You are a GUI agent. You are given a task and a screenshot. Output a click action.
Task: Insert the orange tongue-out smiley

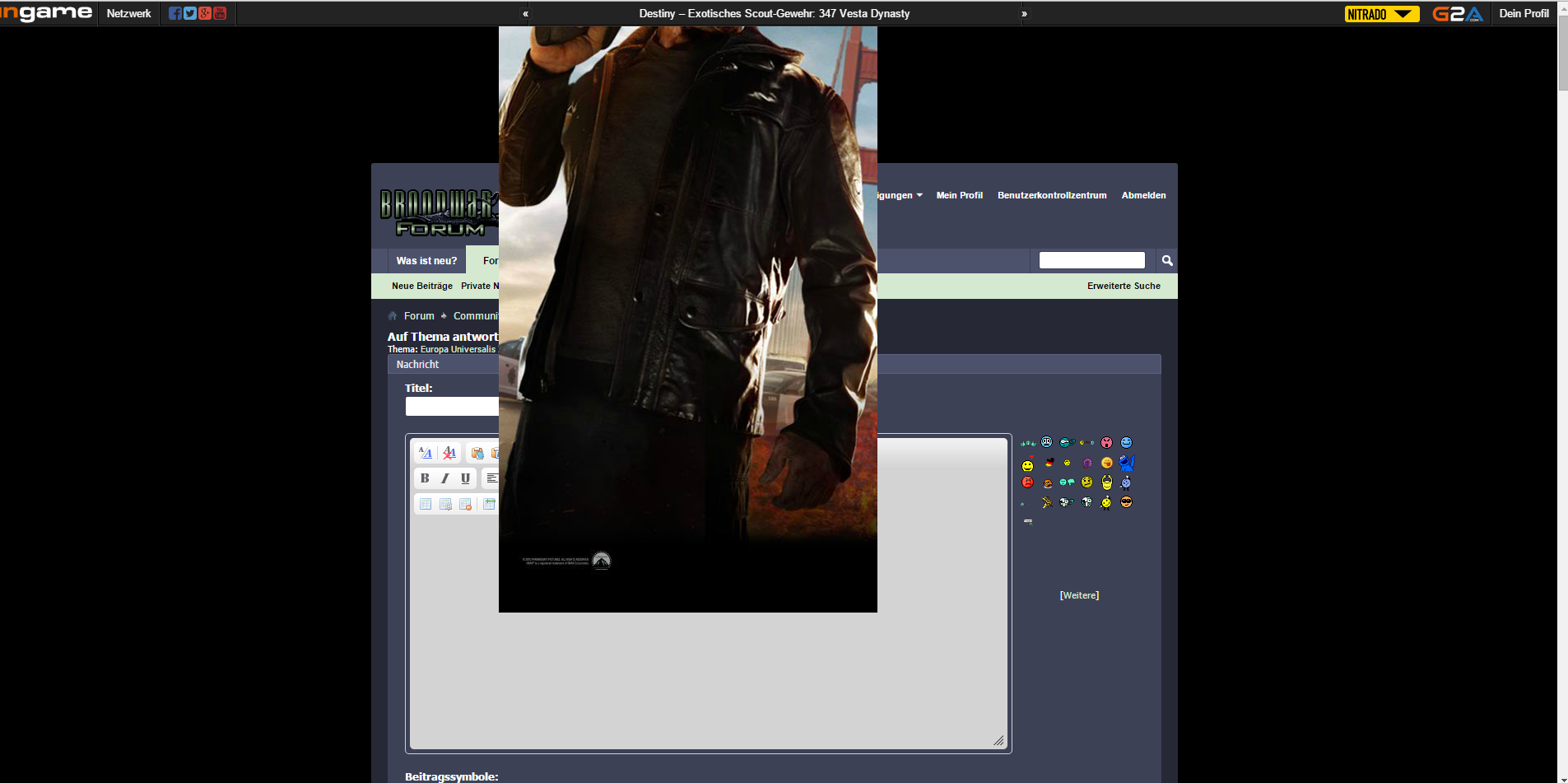click(x=1107, y=463)
